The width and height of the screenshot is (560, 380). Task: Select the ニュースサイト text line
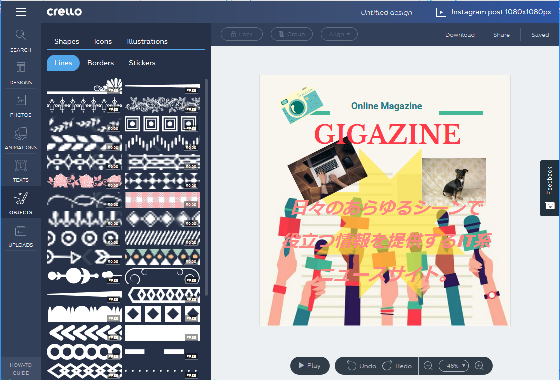(382, 274)
